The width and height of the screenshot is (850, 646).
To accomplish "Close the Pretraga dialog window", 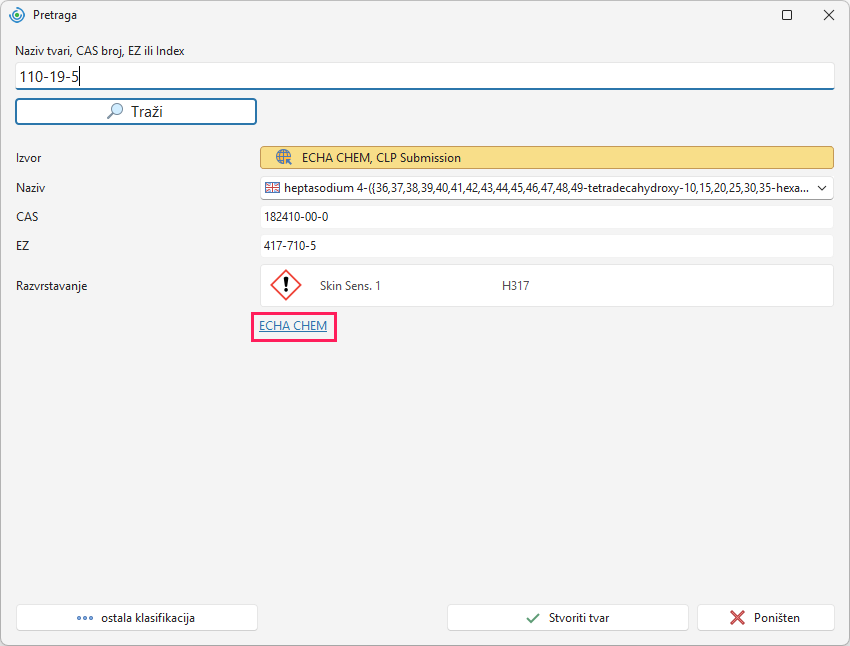I will [829, 15].
